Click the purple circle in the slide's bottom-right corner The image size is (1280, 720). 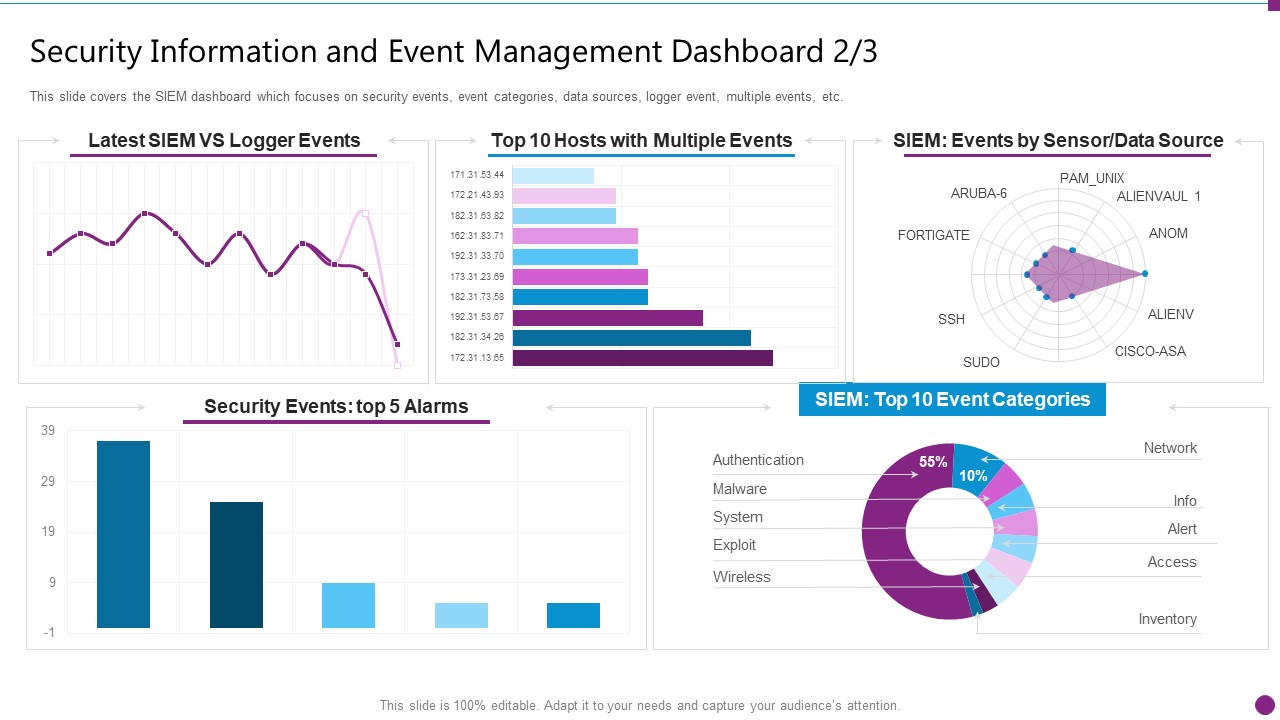pyautogui.click(x=1265, y=705)
